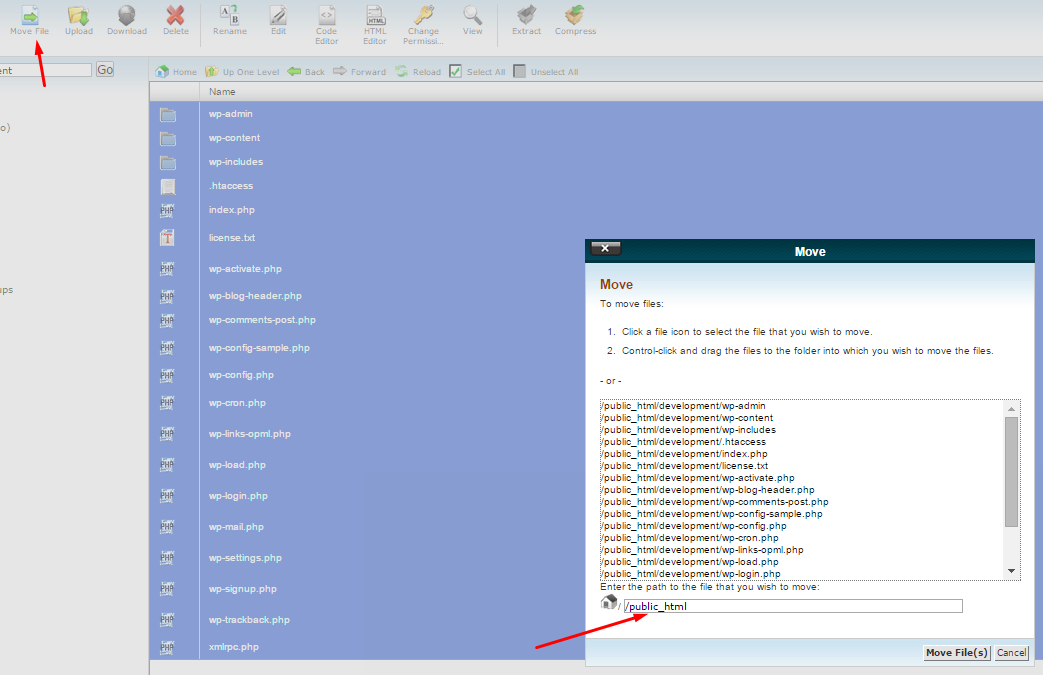The height and width of the screenshot is (675, 1043).
Task: Click Select All checkbox button
Action: point(477,71)
